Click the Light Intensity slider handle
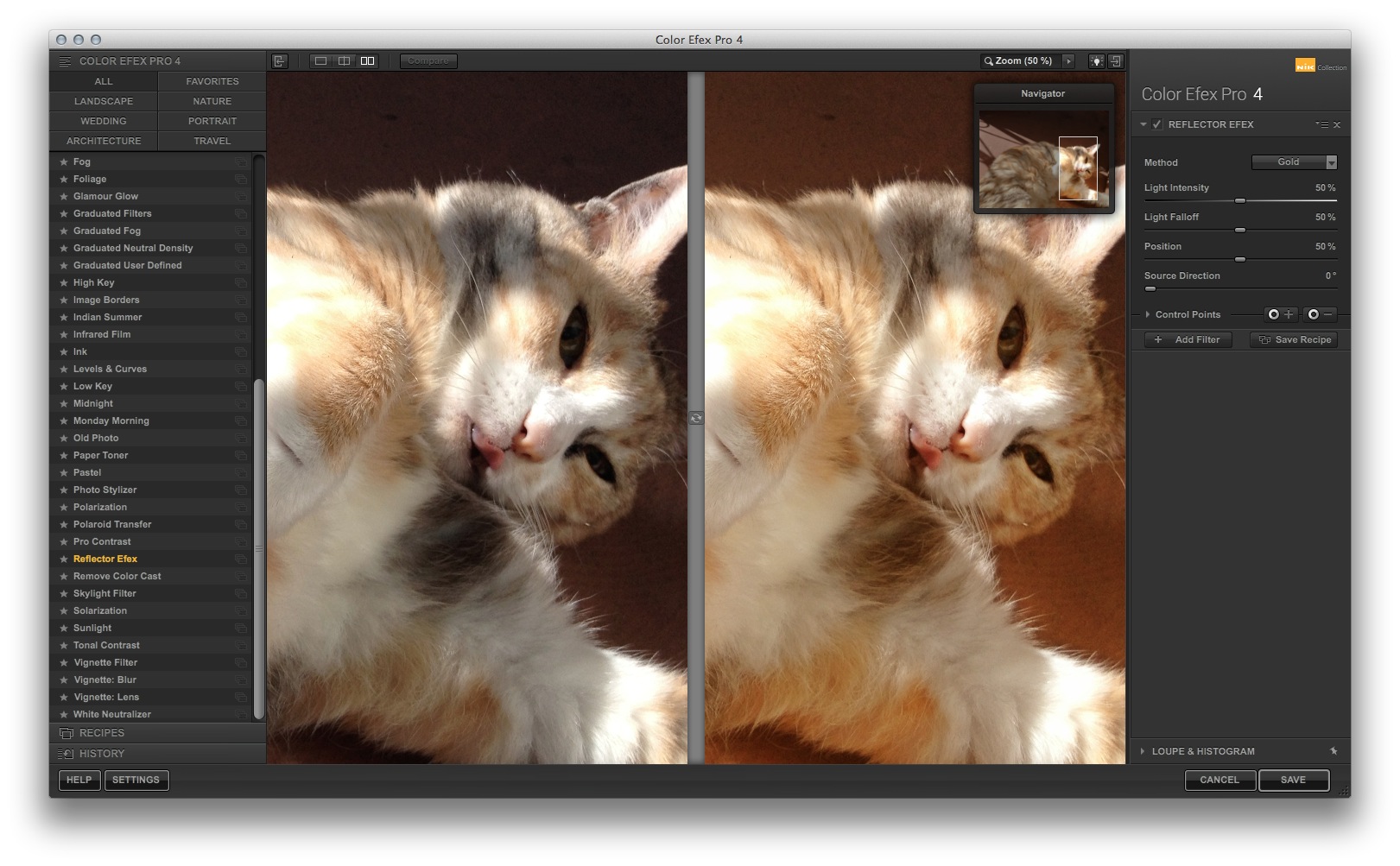1400x866 pixels. [1240, 200]
